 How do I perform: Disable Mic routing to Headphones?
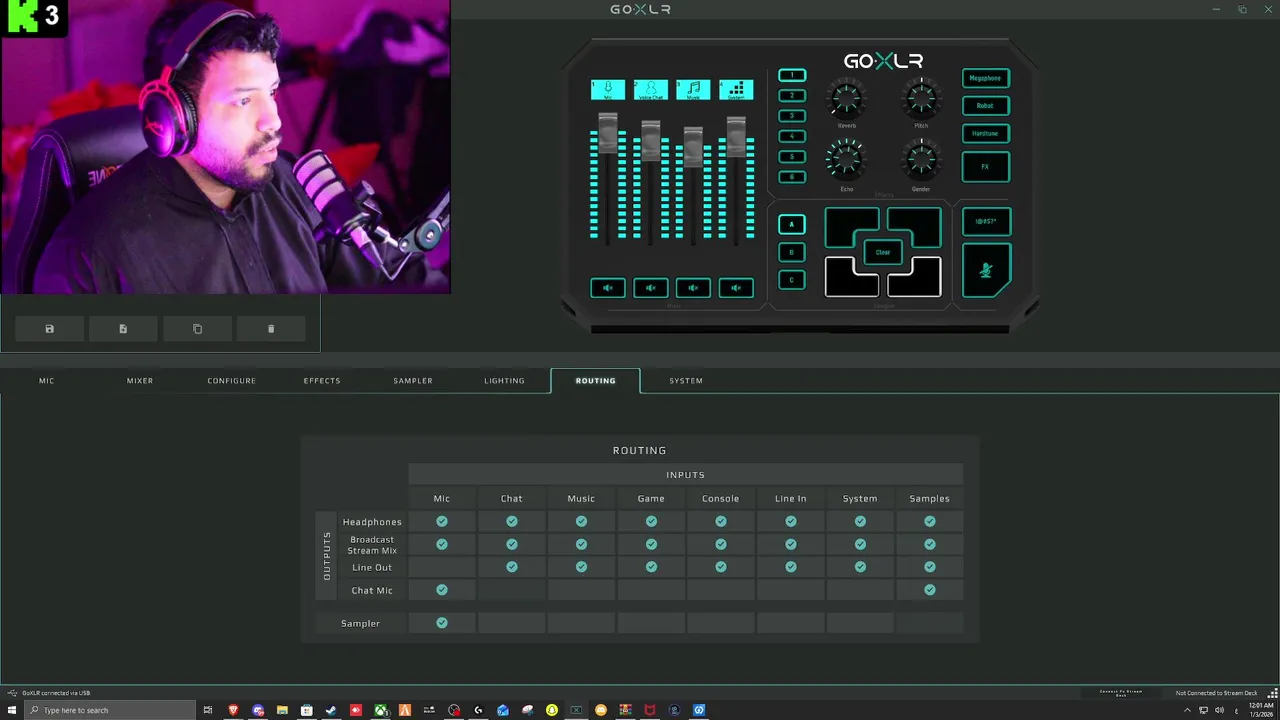coord(442,521)
